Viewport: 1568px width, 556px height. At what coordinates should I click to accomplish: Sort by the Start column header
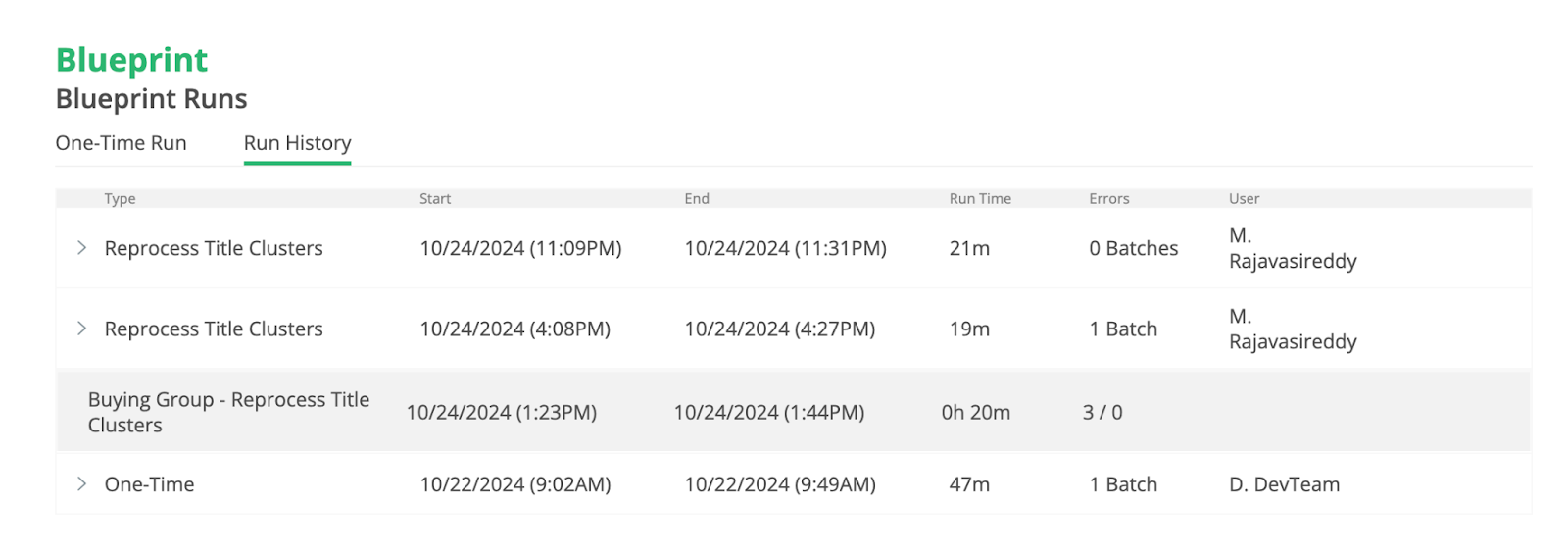pos(435,199)
